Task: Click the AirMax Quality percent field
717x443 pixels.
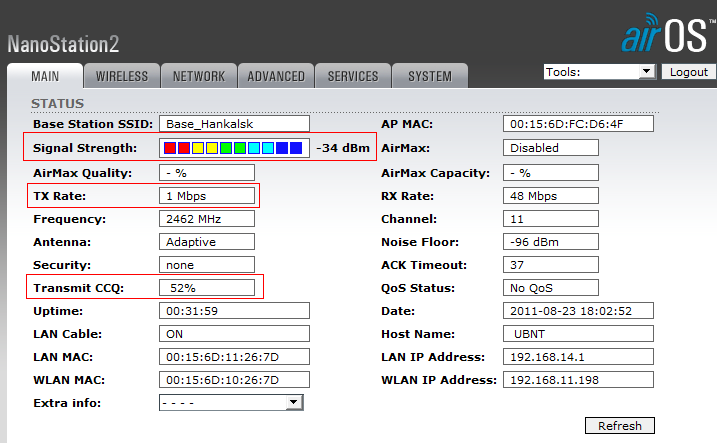Action: click(x=207, y=173)
